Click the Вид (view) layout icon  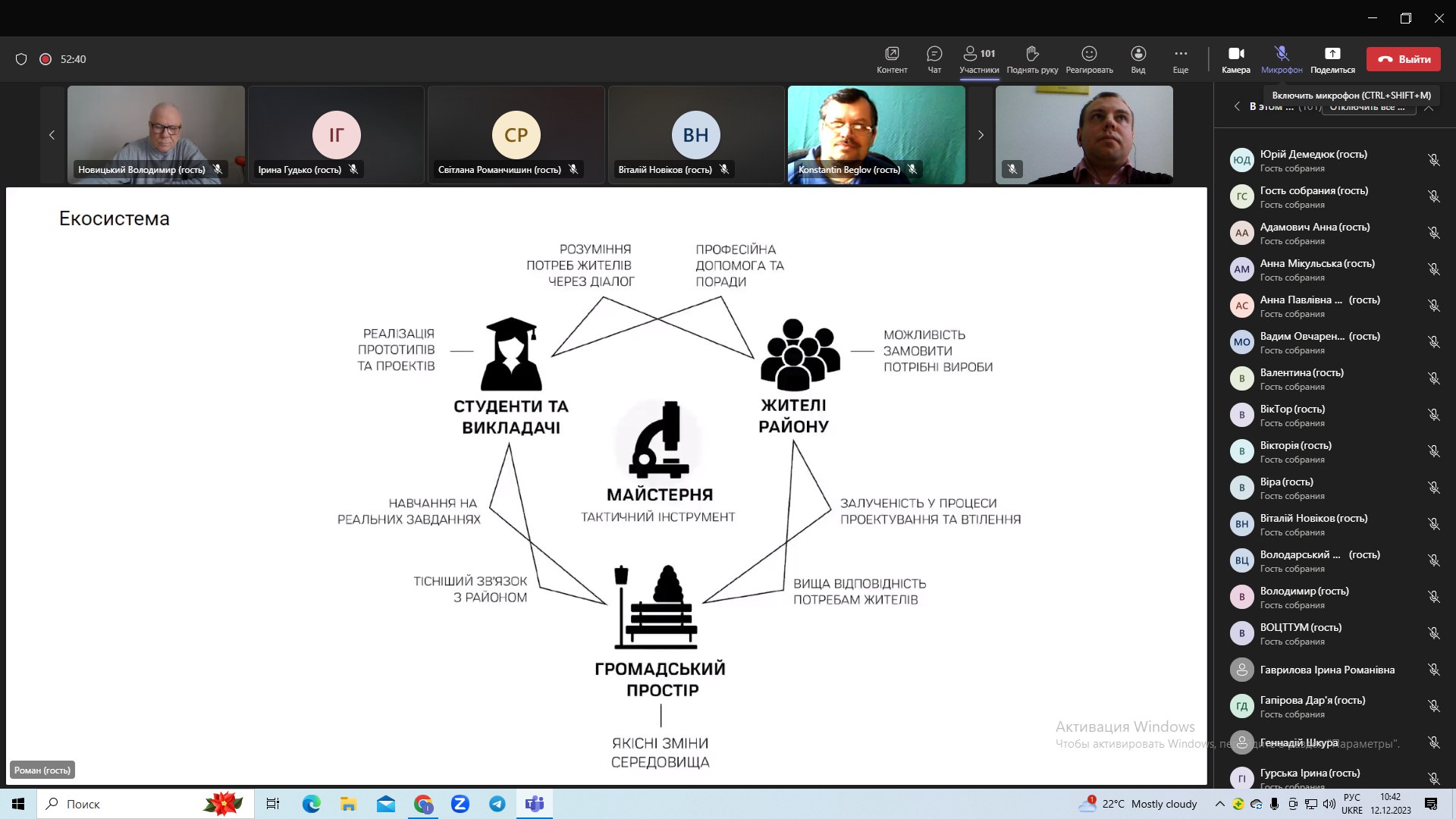[1137, 54]
